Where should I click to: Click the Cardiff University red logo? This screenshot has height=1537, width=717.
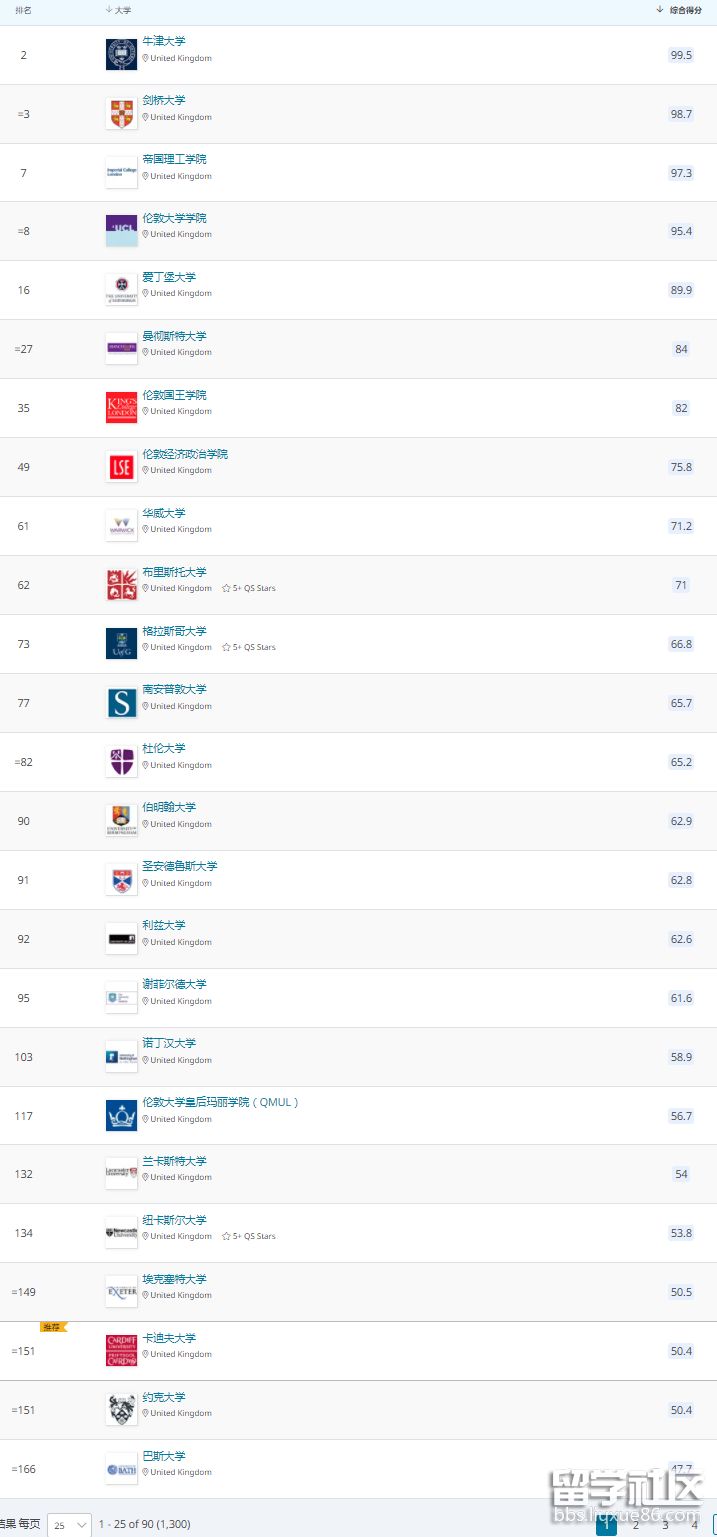point(121,1351)
